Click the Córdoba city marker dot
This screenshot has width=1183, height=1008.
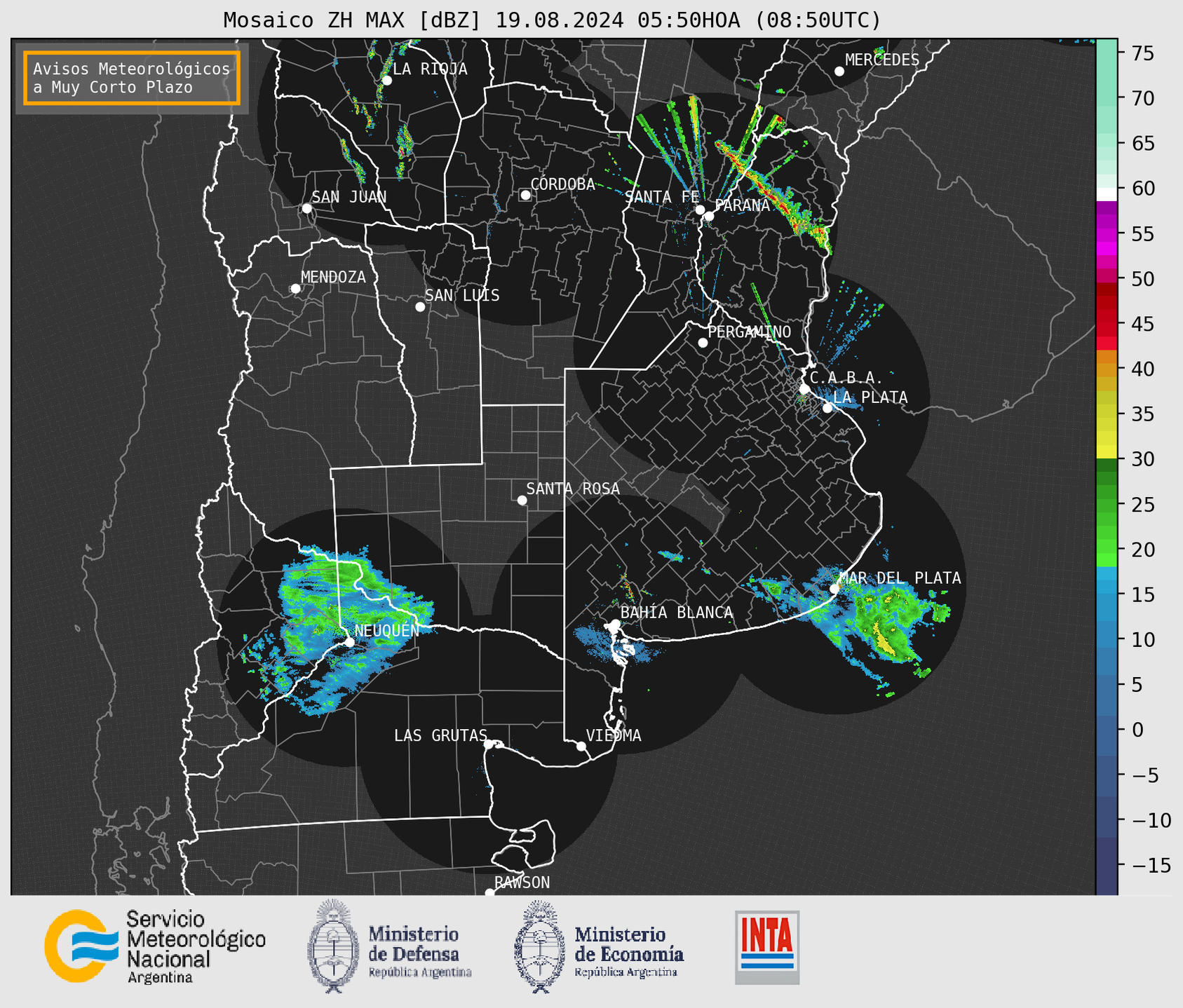pyautogui.click(x=525, y=195)
